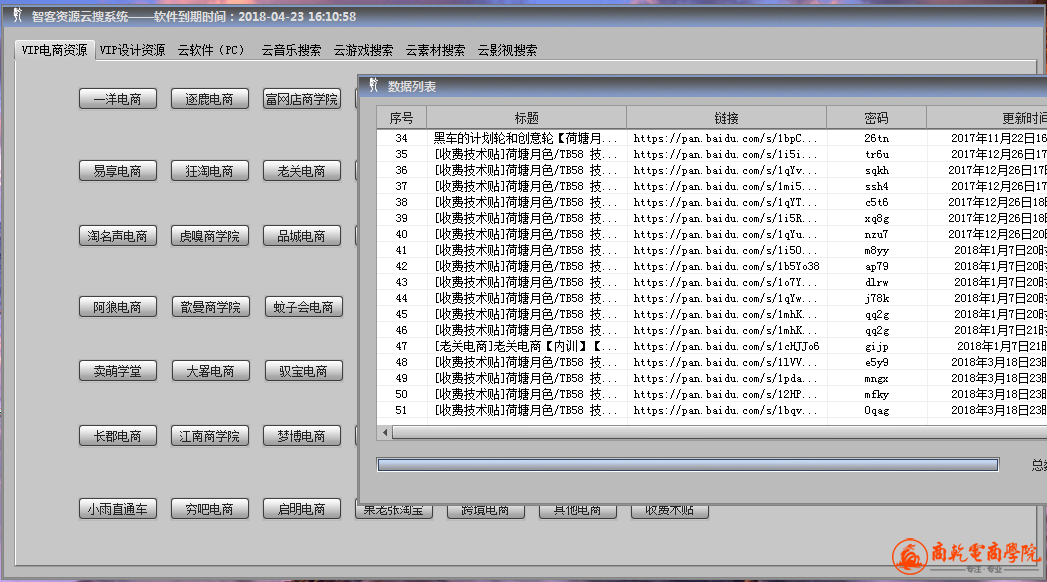Click the data list horizontal scrollbar track
The image size is (1047, 582).
click(720, 432)
